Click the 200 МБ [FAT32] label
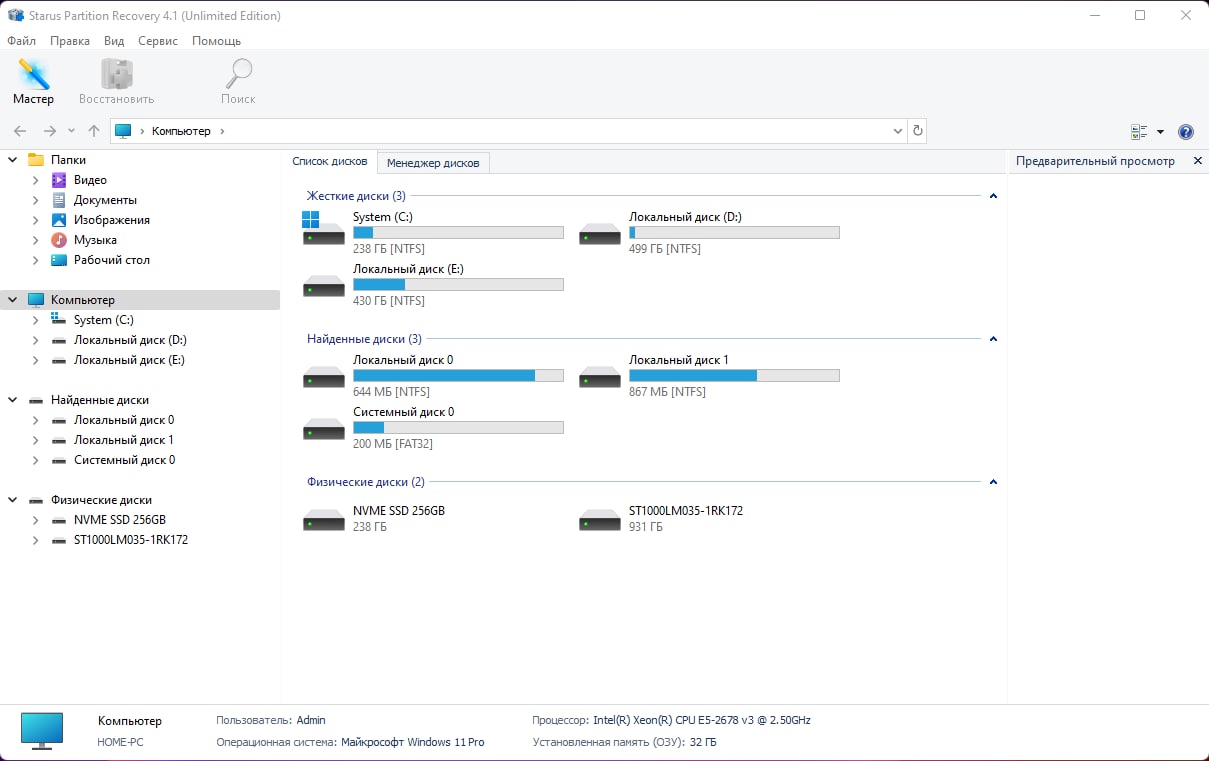This screenshot has width=1209, height=761. 393,444
